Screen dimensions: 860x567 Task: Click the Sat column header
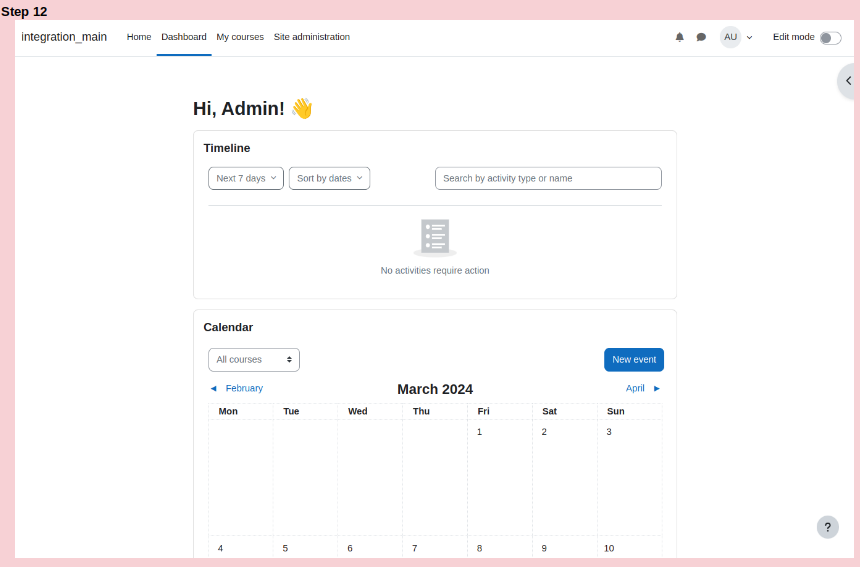coord(550,411)
